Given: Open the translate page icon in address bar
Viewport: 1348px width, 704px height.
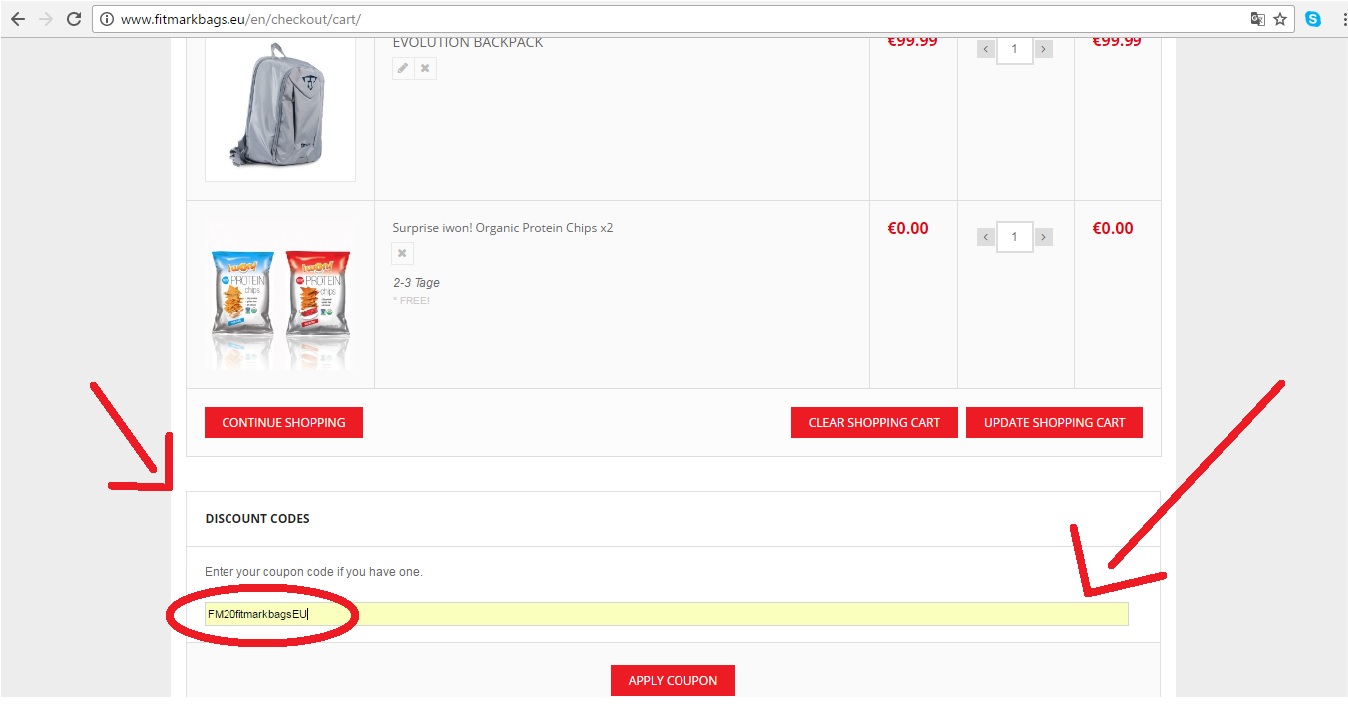Looking at the screenshot, I should [x=1258, y=19].
